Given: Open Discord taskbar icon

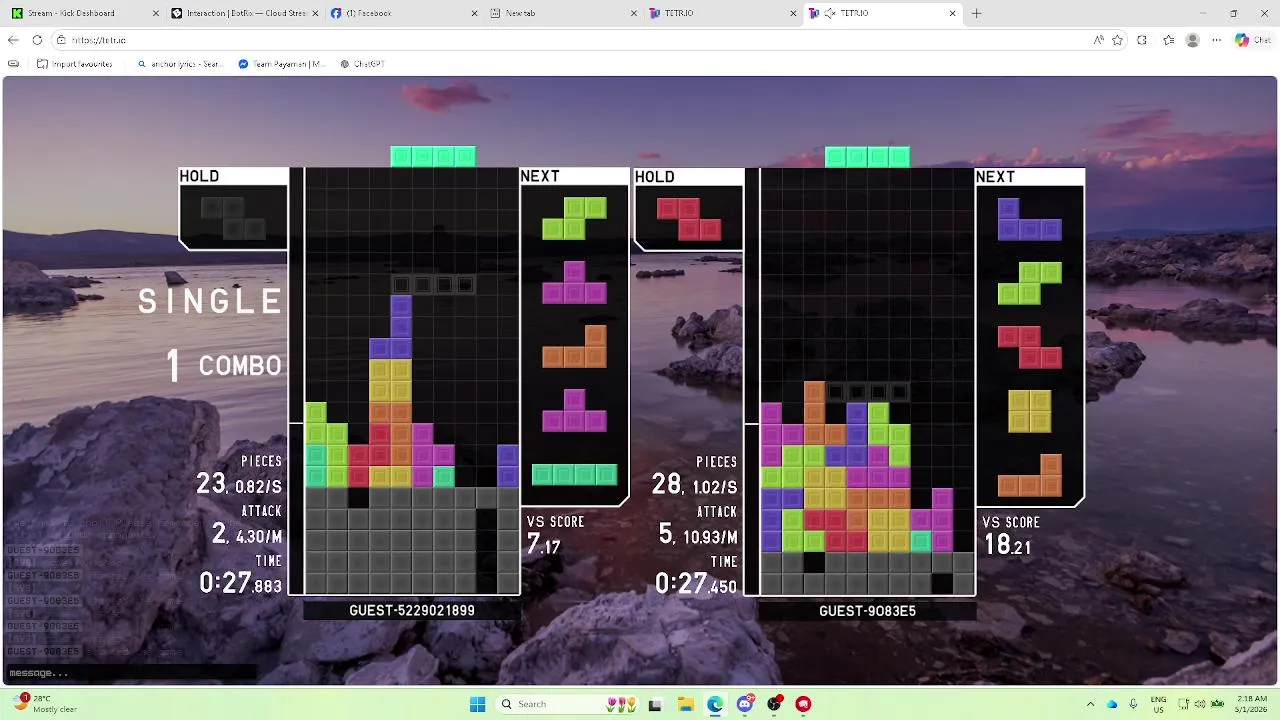Looking at the screenshot, I should point(745,704).
